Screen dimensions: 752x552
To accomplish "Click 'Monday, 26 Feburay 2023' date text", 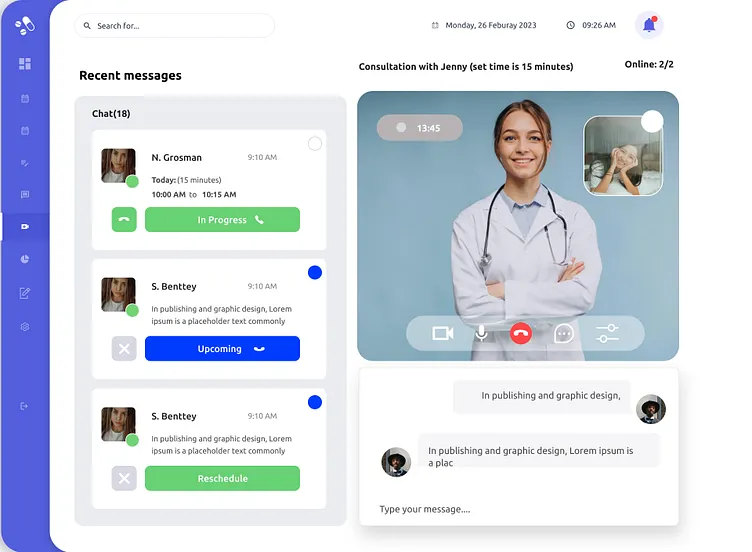I will coord(491,25).
